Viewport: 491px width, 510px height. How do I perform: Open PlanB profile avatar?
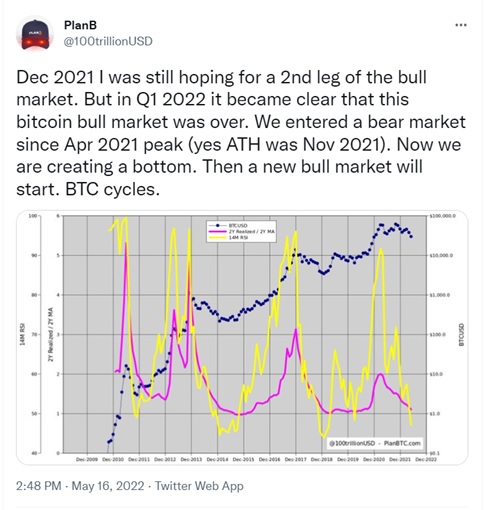click(35, 34)
